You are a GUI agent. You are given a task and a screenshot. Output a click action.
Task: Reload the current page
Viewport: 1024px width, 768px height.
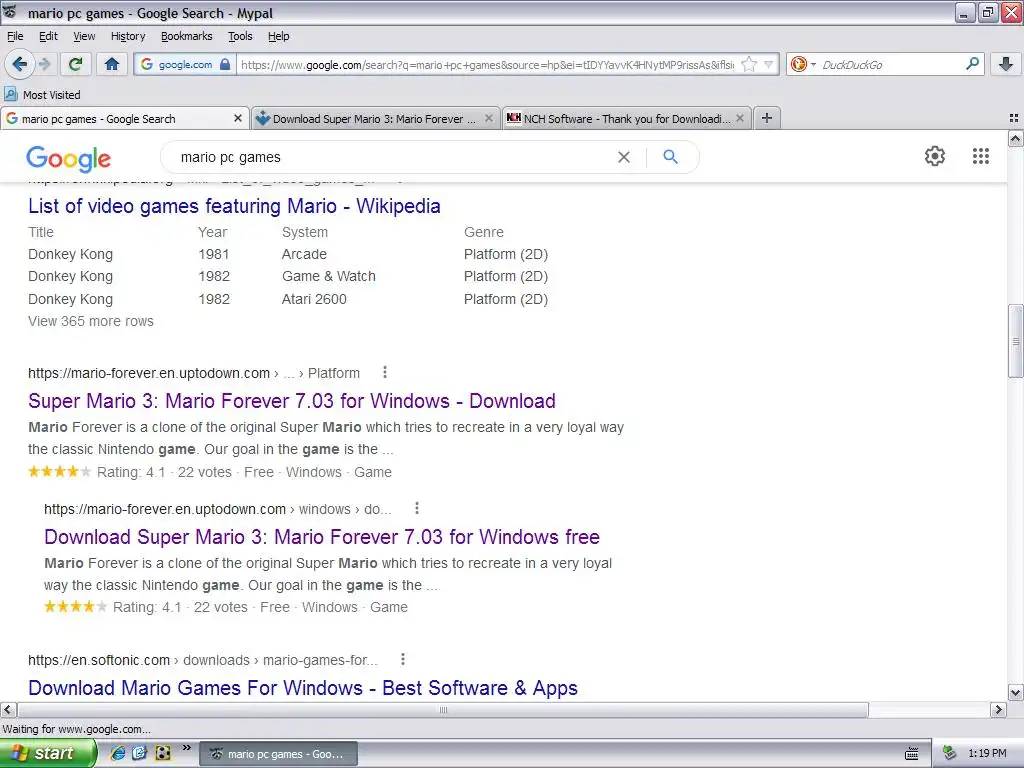(x=76, y=64)
